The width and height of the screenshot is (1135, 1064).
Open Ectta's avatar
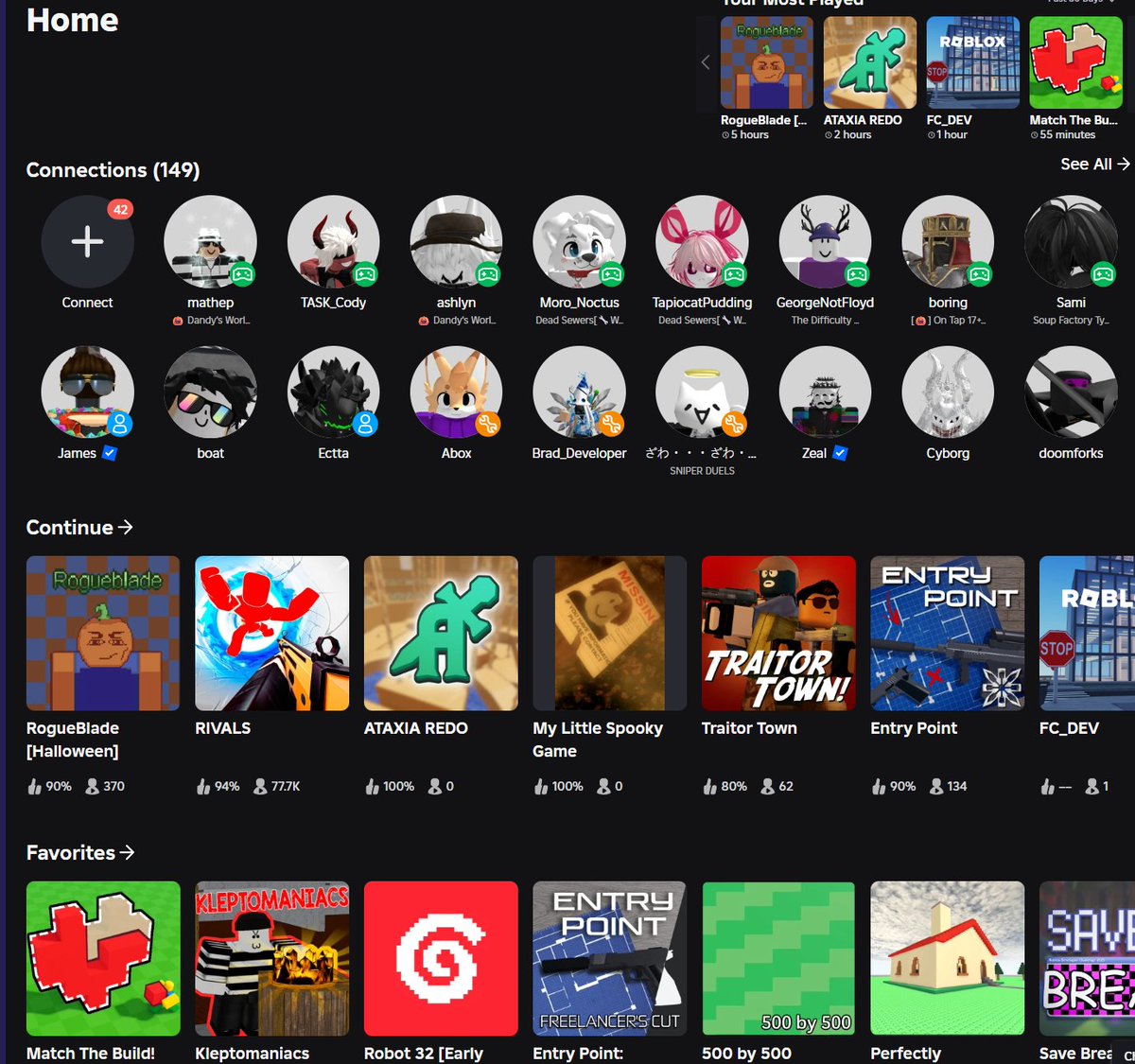[333, 392]
